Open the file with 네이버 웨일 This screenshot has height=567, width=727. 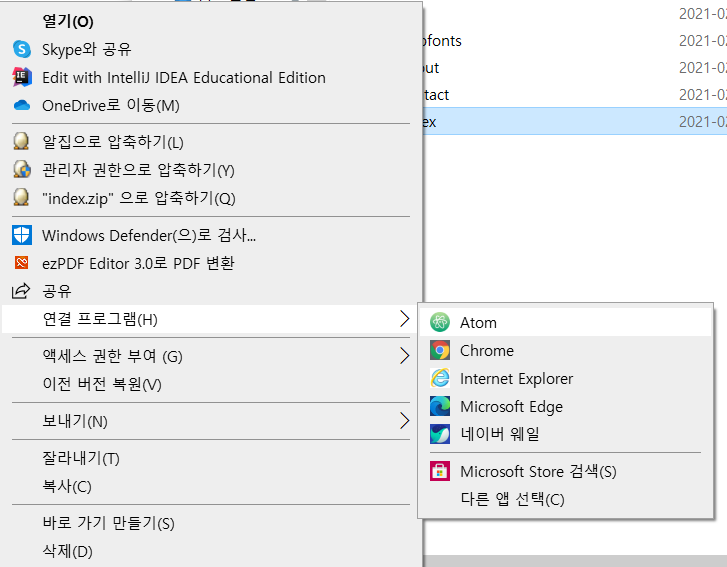tap(565, 434)
